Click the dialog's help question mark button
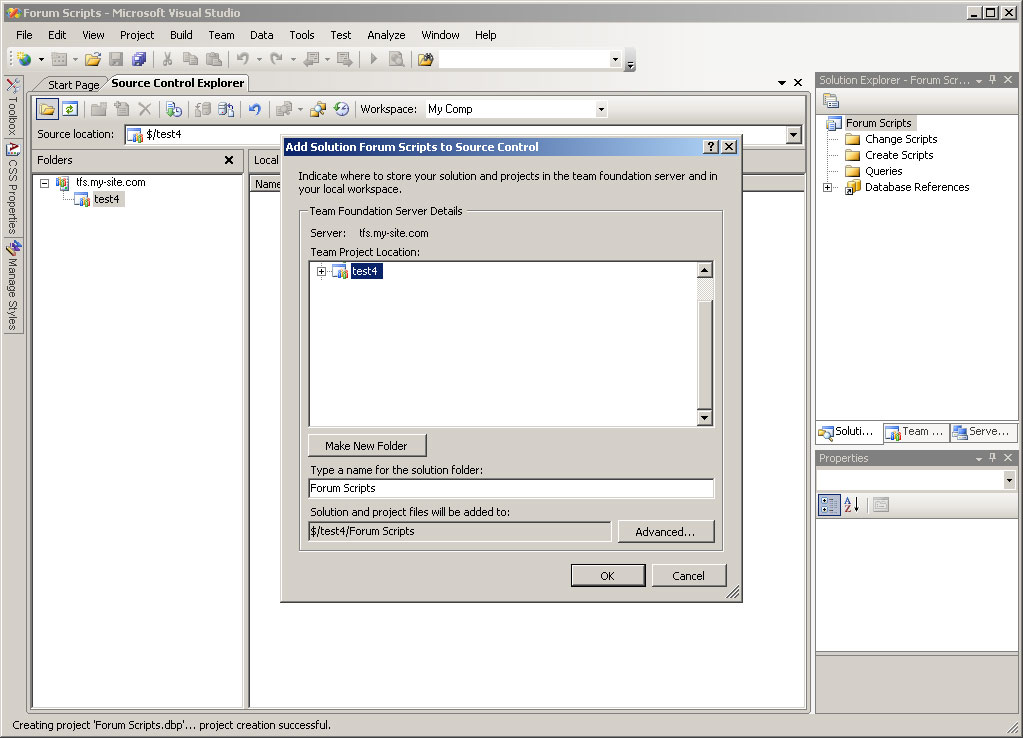The image size is (1023, 738). [711, 147]
